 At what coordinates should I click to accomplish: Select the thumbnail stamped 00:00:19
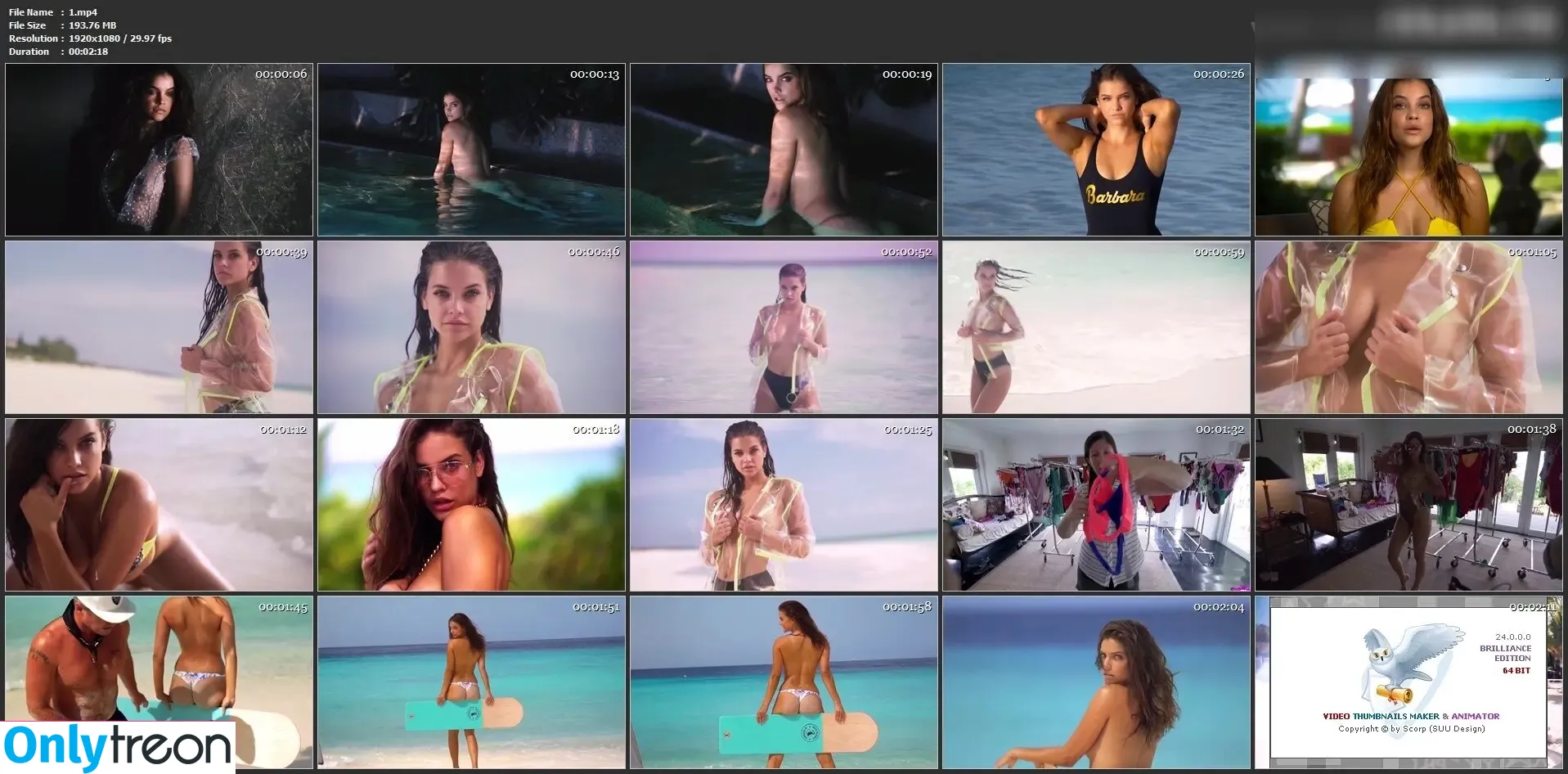pos(784,150)
